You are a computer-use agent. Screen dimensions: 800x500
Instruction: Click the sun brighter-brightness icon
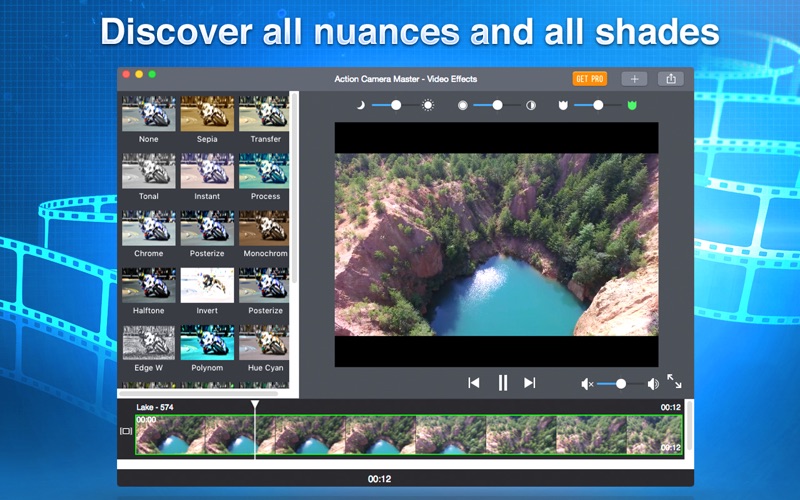point(428,105)
